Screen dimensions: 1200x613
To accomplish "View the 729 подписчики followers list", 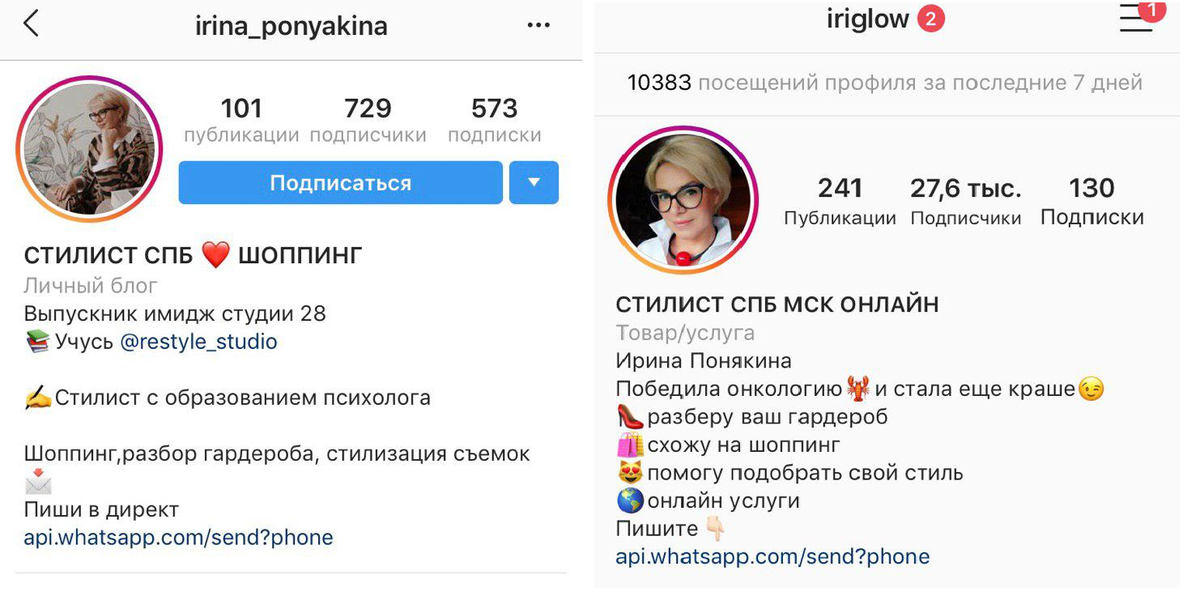I will click(368, 120).
